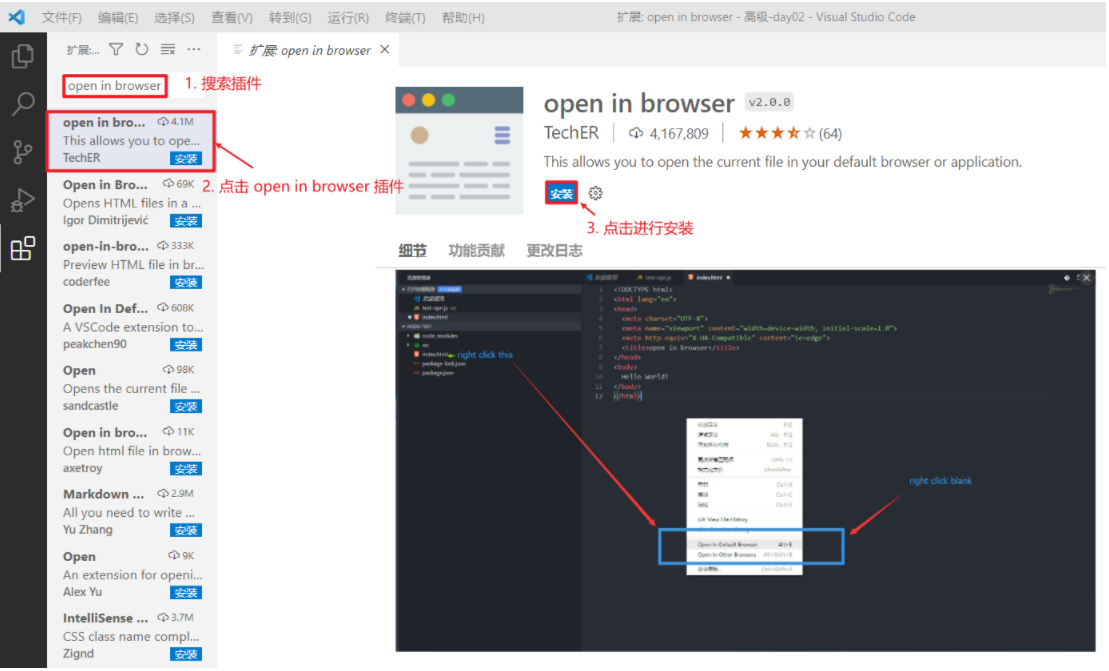Select Open In Default by peakchen90
Image resolution: width=1109 pixels, height=671 pixels.
click(132, 326)
